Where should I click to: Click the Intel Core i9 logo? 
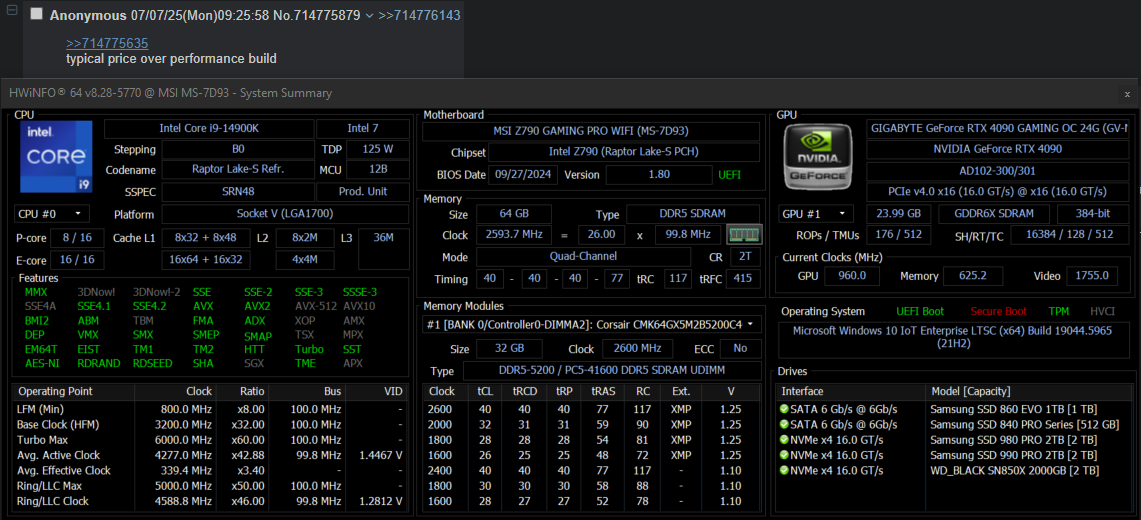55,157
